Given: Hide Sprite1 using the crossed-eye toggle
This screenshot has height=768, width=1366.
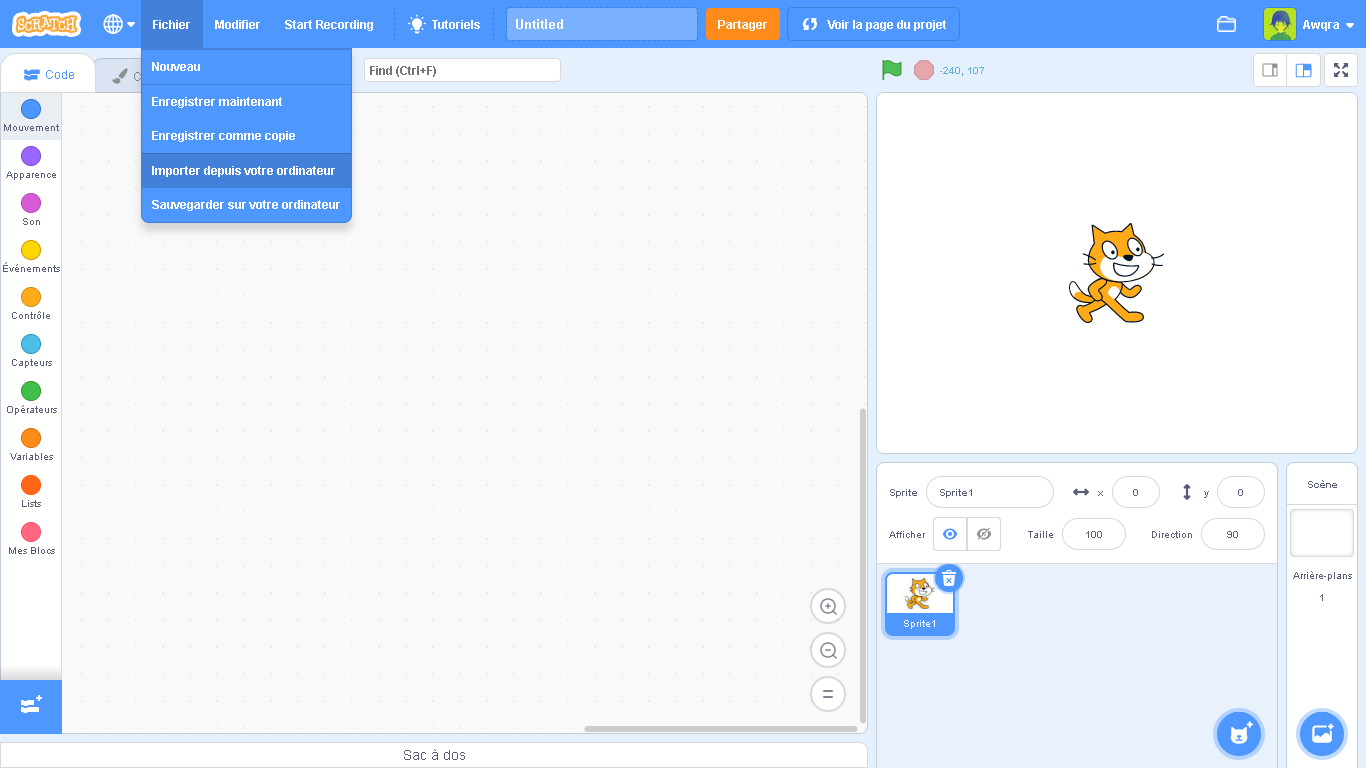Looking at the screenshot, I should click(x=983, y=534).
